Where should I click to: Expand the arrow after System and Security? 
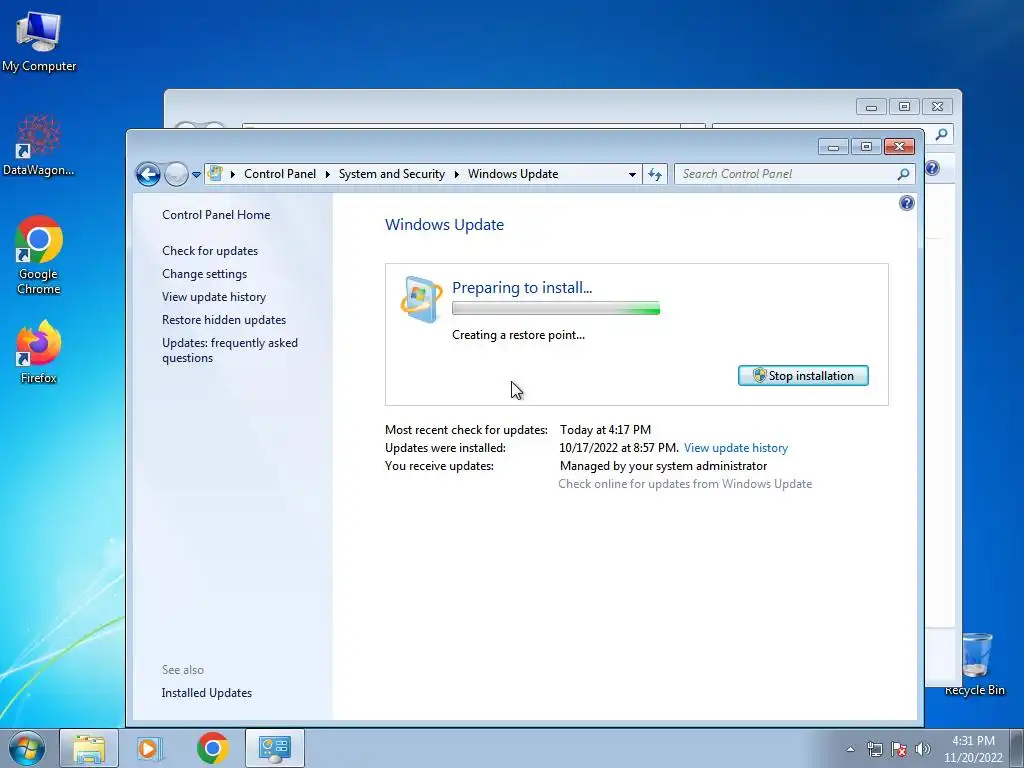456,174
